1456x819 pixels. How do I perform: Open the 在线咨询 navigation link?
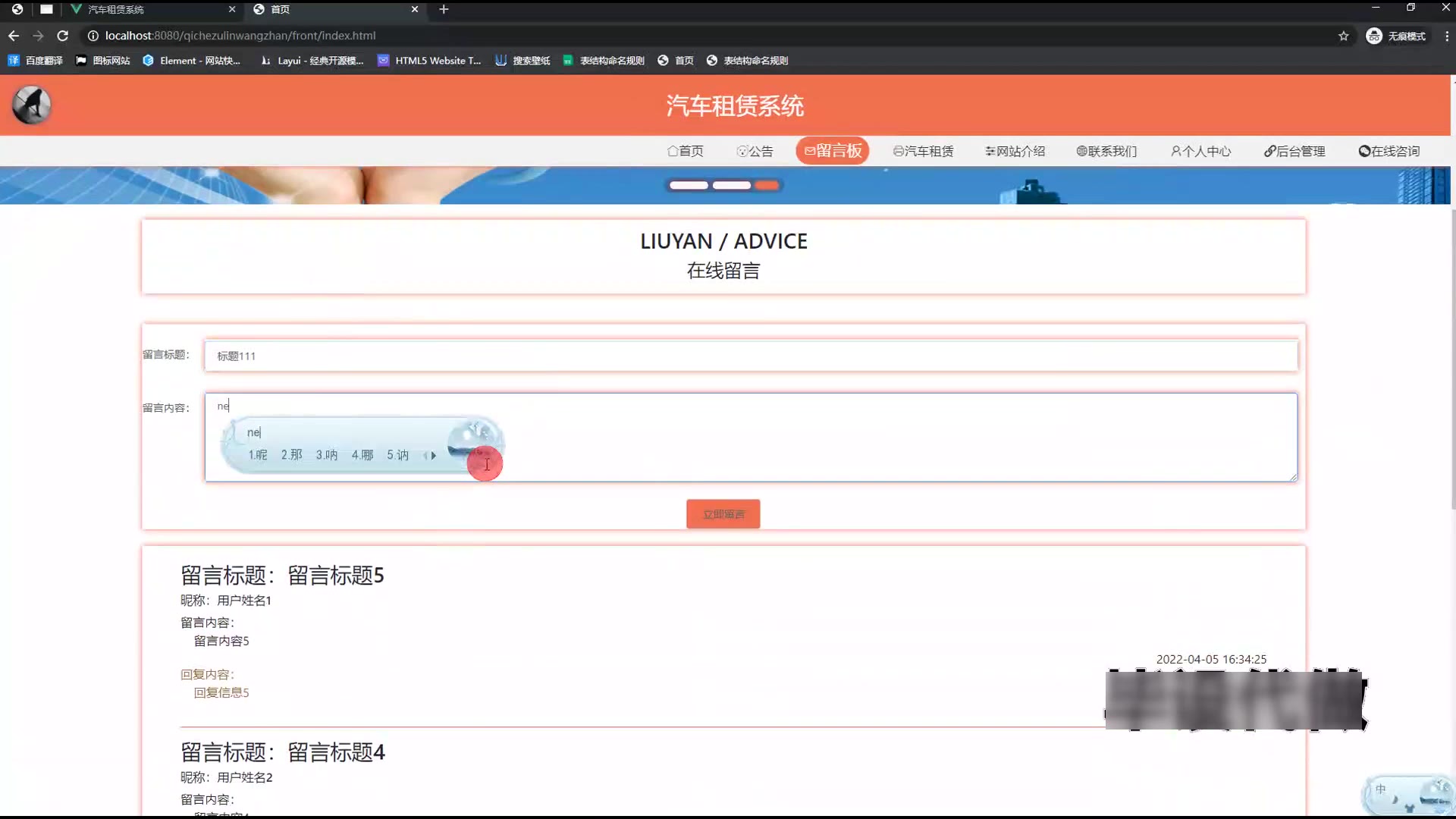pyautogui.click(x=1389, y=151)
